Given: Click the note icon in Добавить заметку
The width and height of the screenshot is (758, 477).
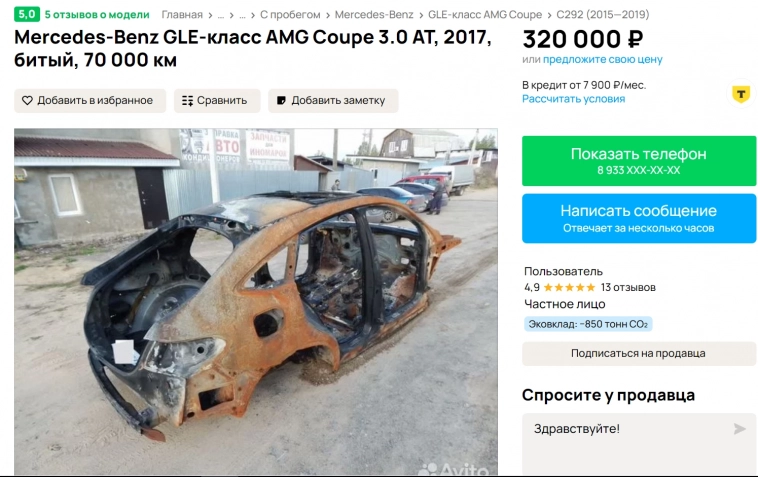Looking at the screenshot, I should click(281, 101).
